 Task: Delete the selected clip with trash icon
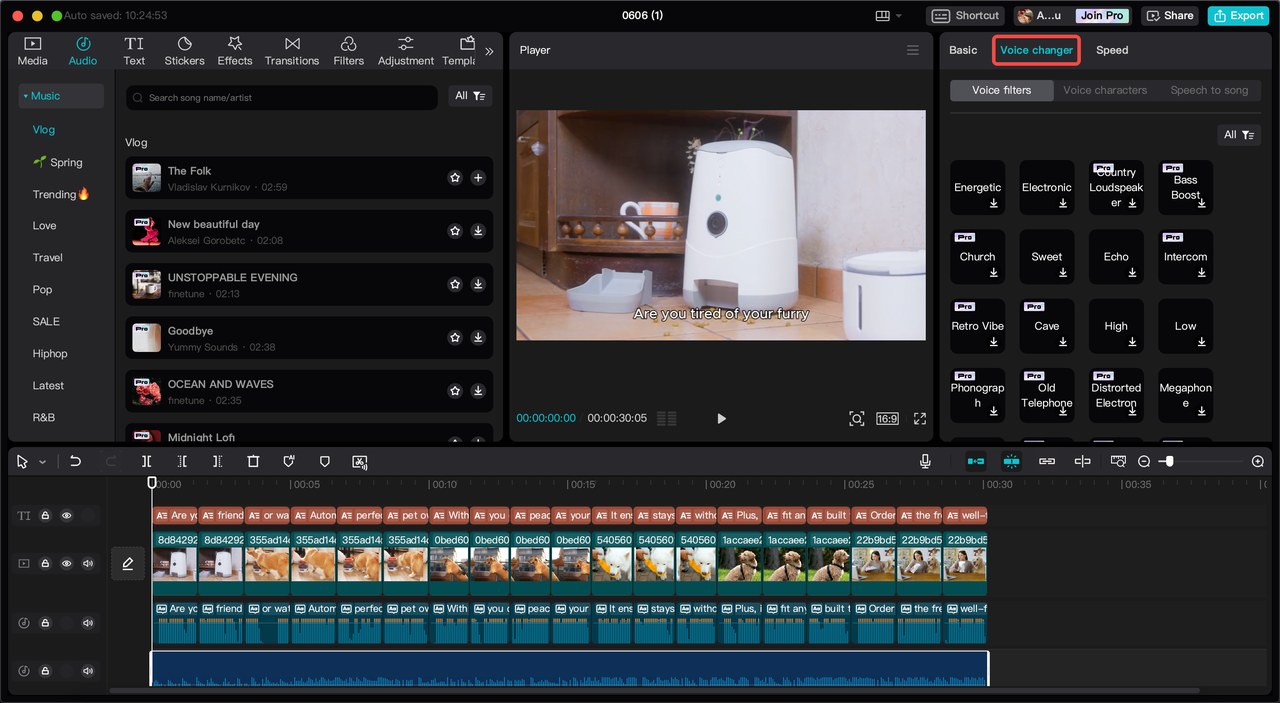coord(253,461)
